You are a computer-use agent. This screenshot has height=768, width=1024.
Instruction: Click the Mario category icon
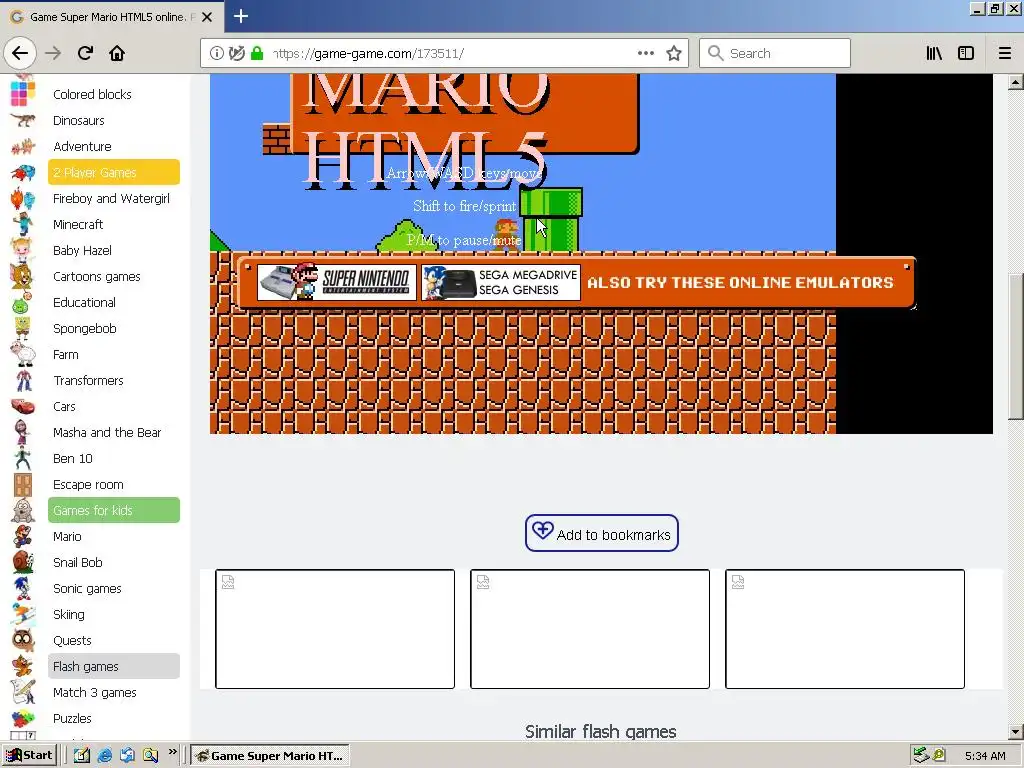[x=23, y=536]
